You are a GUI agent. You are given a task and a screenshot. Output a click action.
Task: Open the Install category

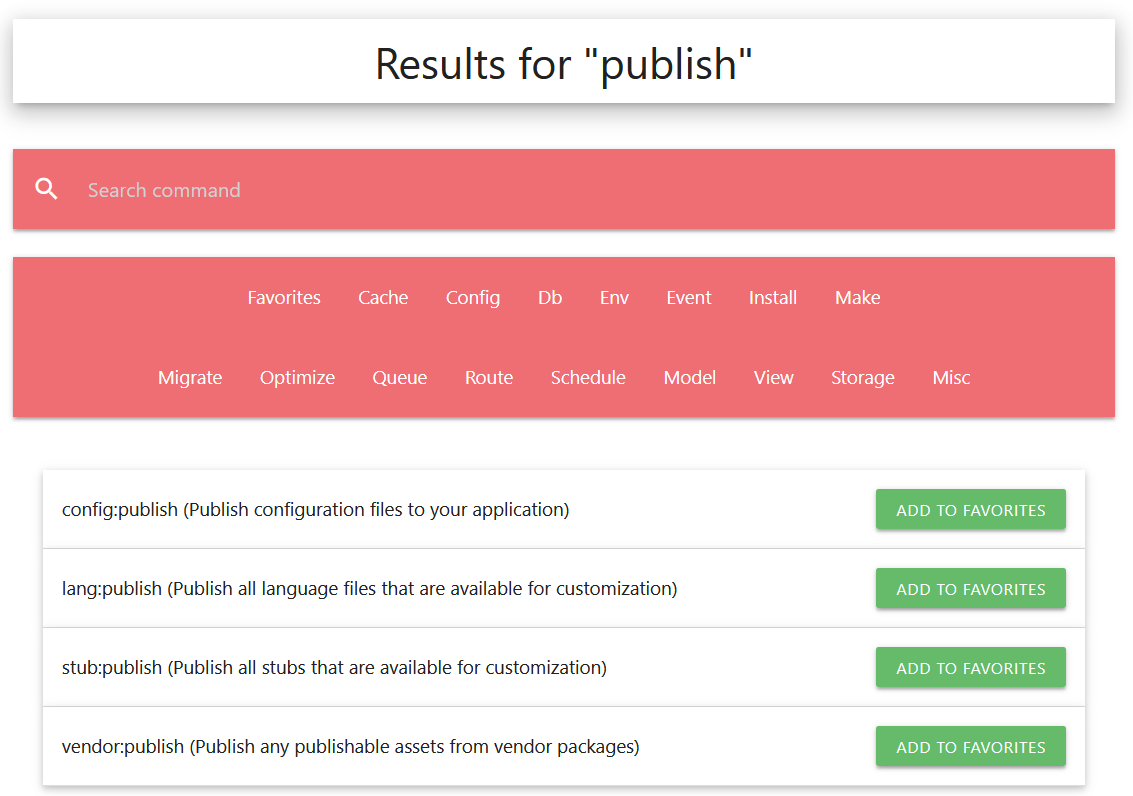(773, 298)
